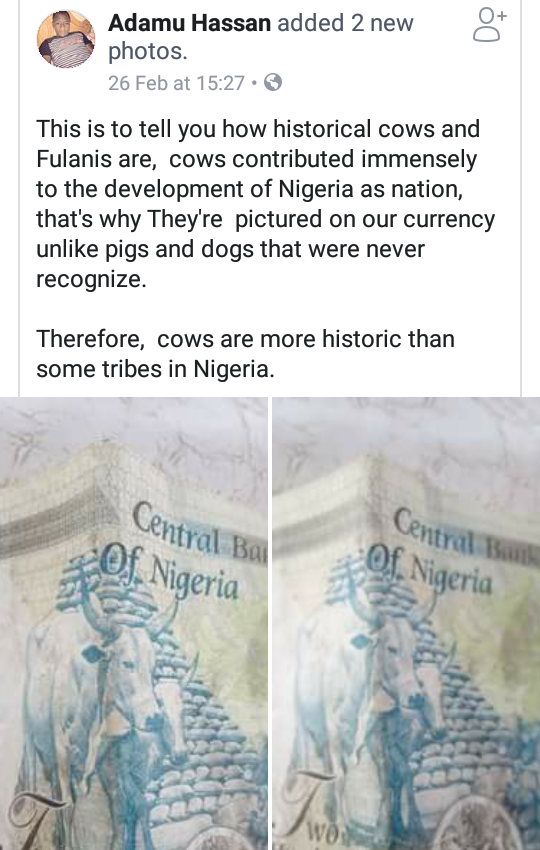Image resolution: width=540 pixels, height=850 pixels.
Task: Open the right banknote photo
Action: pyautogui.click(x=406, y=623)
